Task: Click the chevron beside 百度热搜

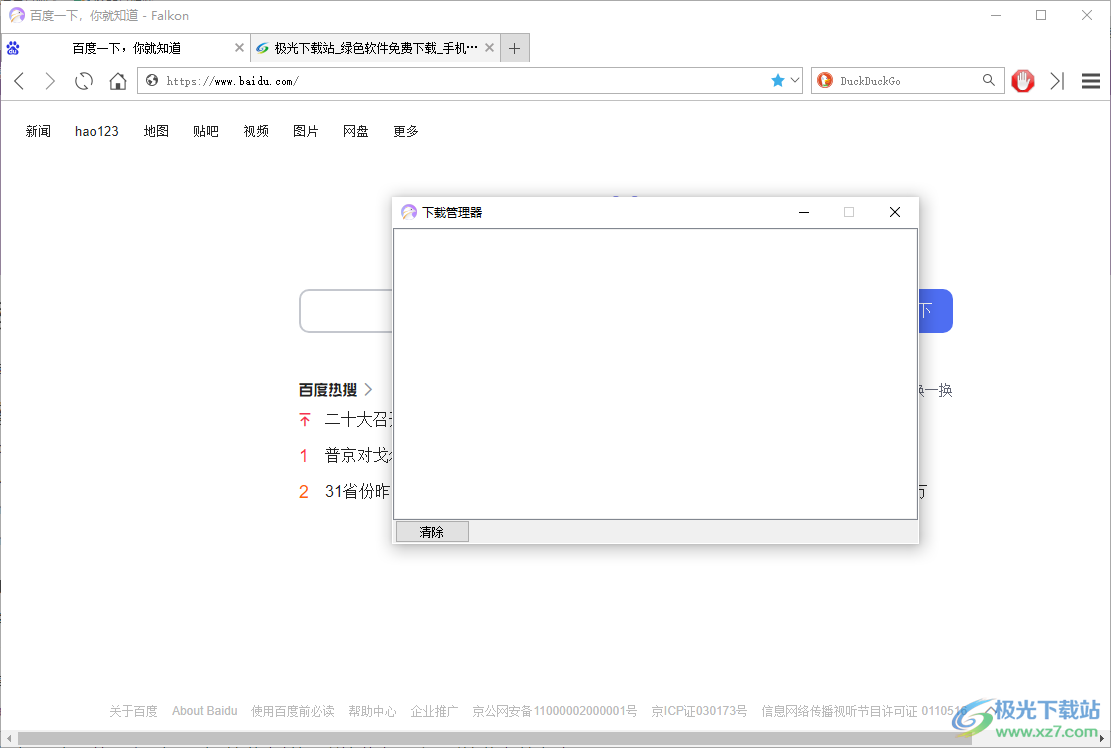Action: (368, 390)
